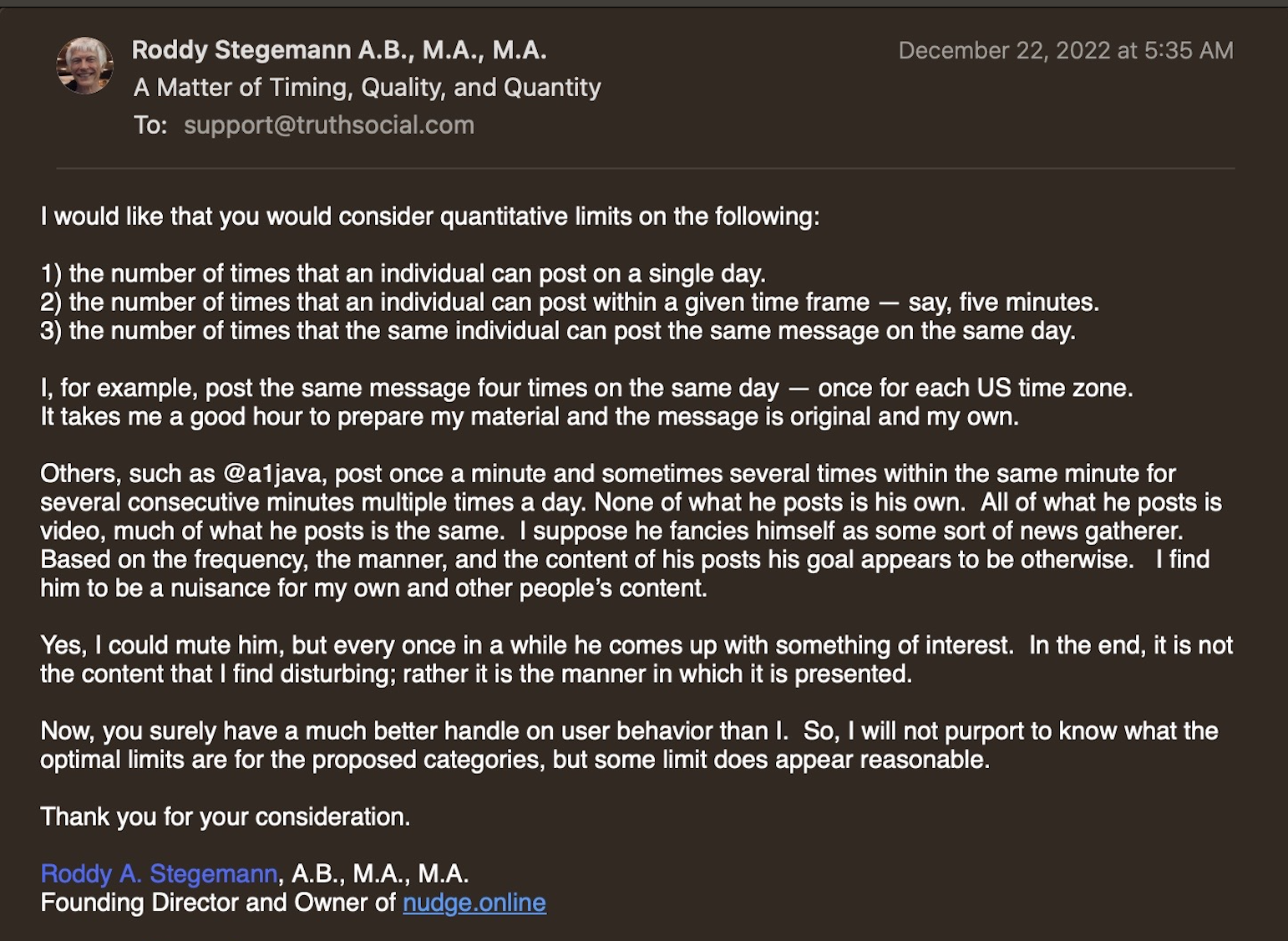Image resolution: width=1288 pixels, height=941 pixels.
Task: Open the nudge.online hyperlink
Action: pos(474,903)
